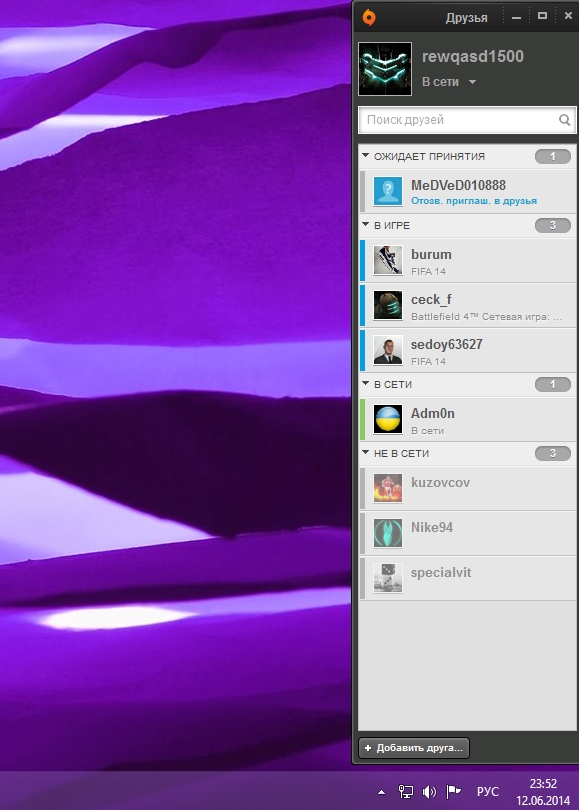Click sedoy63627's avatar picture

coord(388,350)
